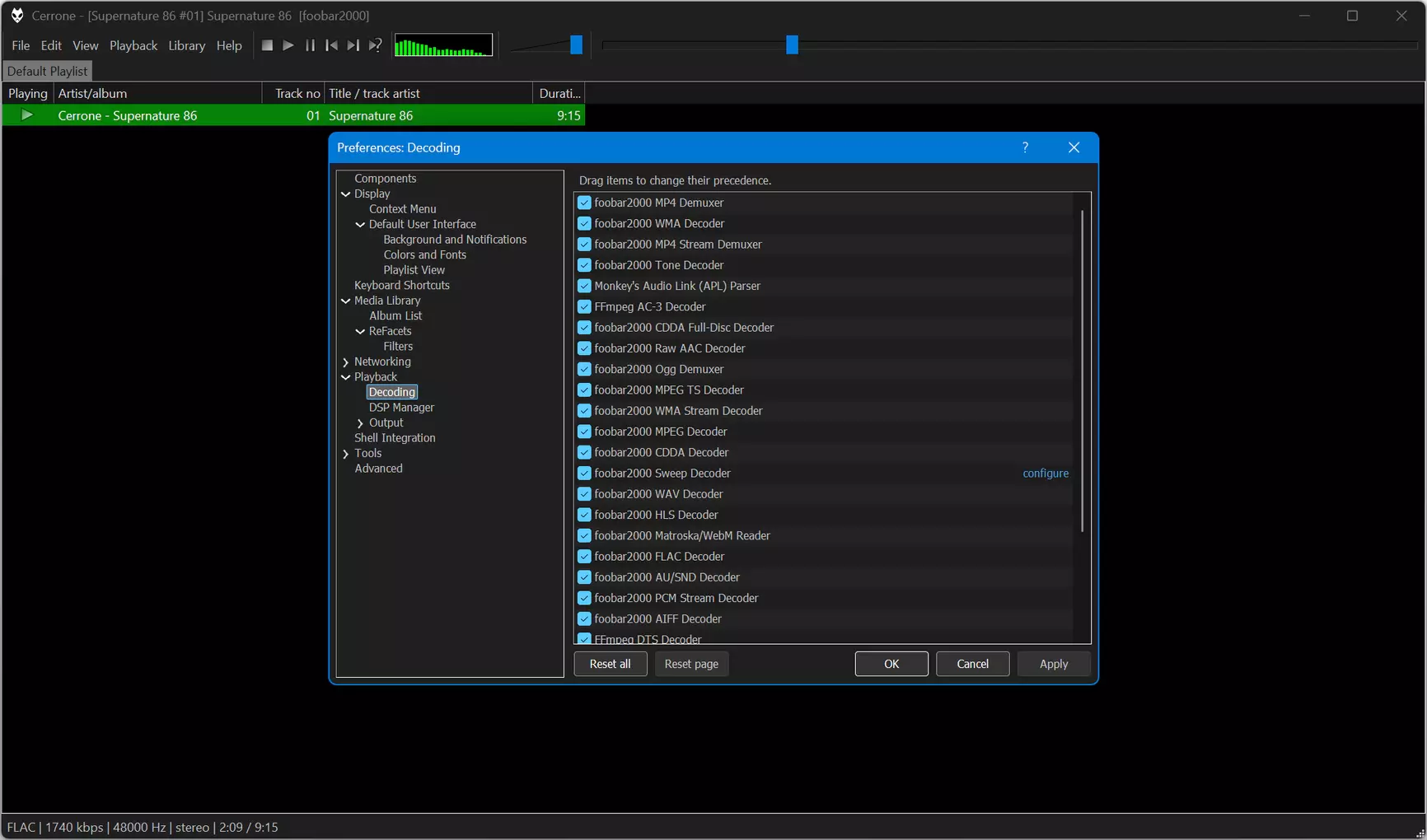Collapse the Display tree node
The image size is (1427, 840).
click(346, 194)
